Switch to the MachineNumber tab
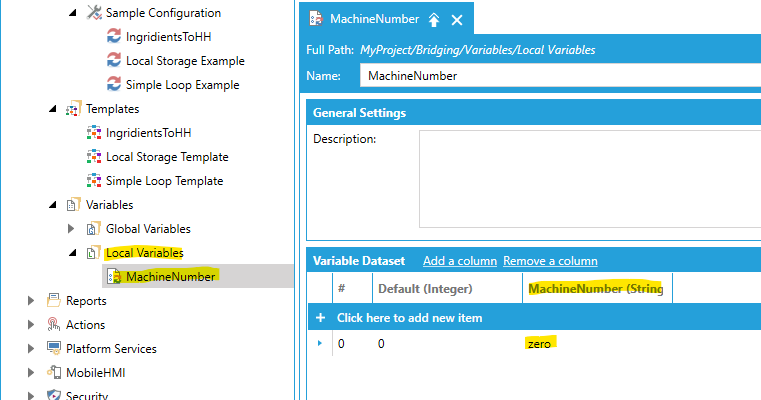Screen dimensions: 761x400 tap(374, 19)
